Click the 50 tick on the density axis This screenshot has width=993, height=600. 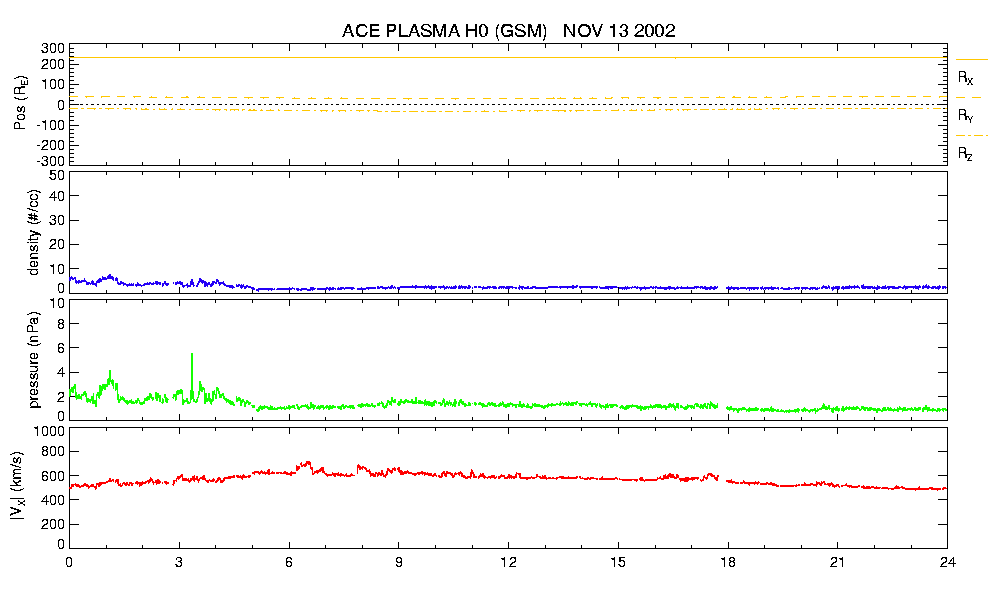57,176
